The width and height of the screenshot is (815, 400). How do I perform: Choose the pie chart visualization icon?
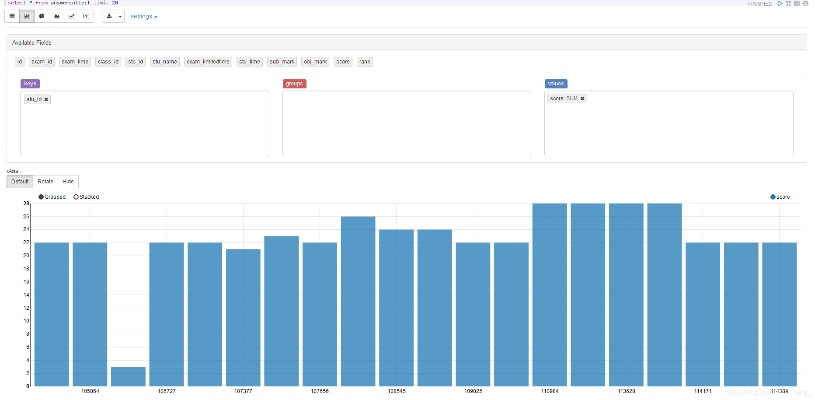41,17
